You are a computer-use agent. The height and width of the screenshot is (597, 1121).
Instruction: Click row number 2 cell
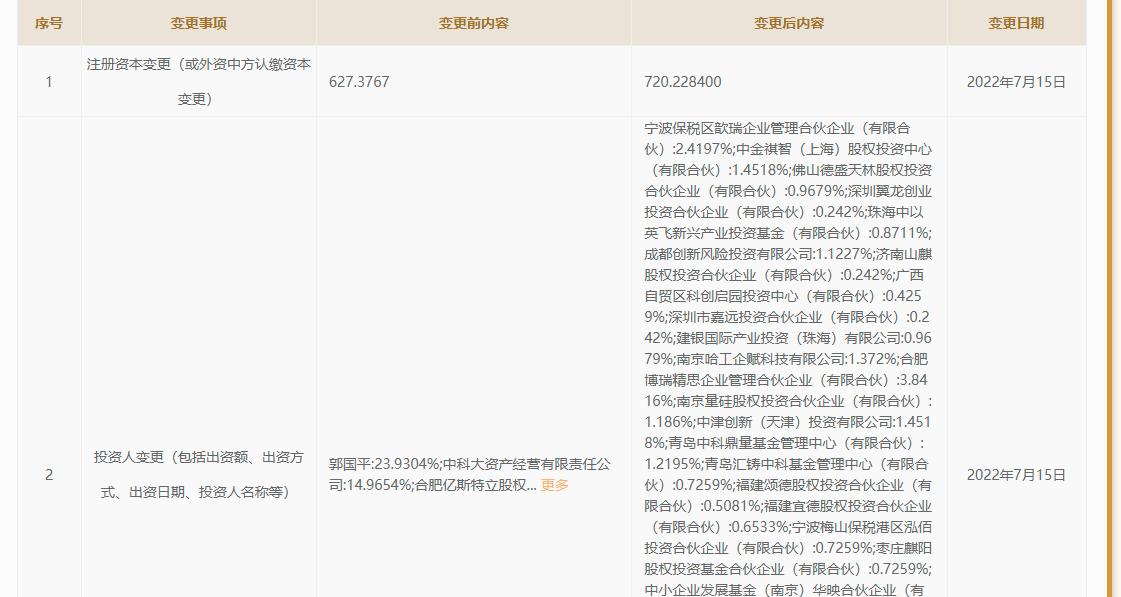pyautogui.click(x=49, y=475)
